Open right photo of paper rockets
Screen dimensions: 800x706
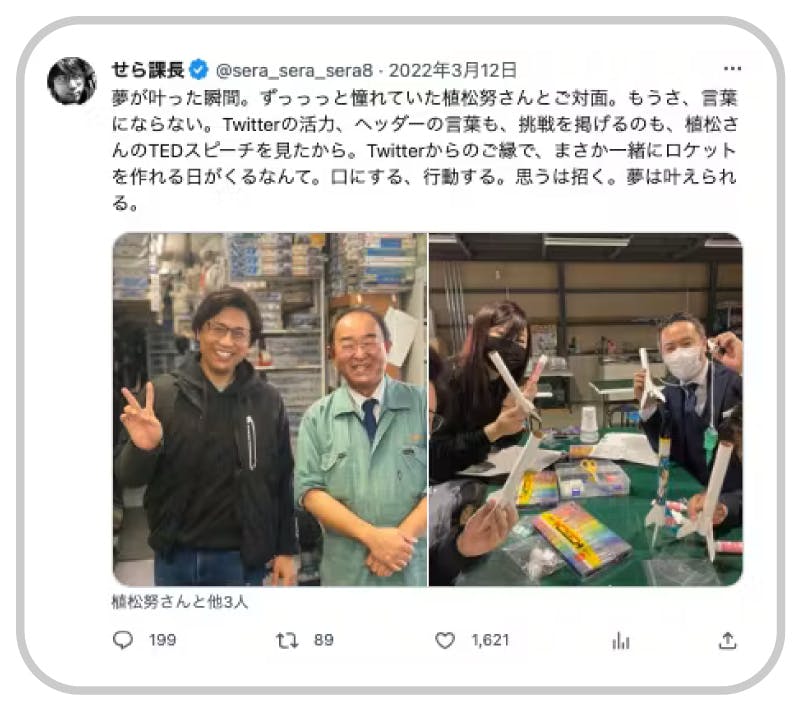(x=586, y=409)
